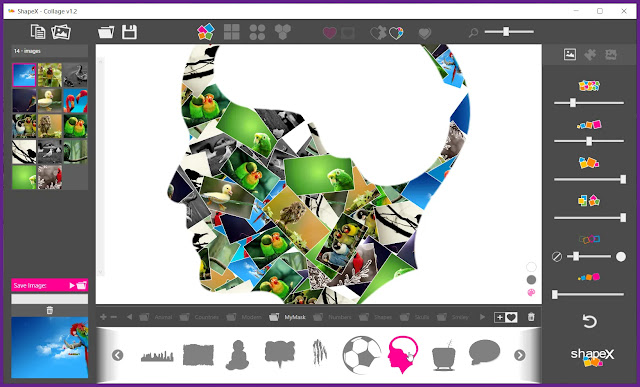Select the colorful random collage layout
Viewport: 640px width, 387px height.
click(x=206, y=32)
